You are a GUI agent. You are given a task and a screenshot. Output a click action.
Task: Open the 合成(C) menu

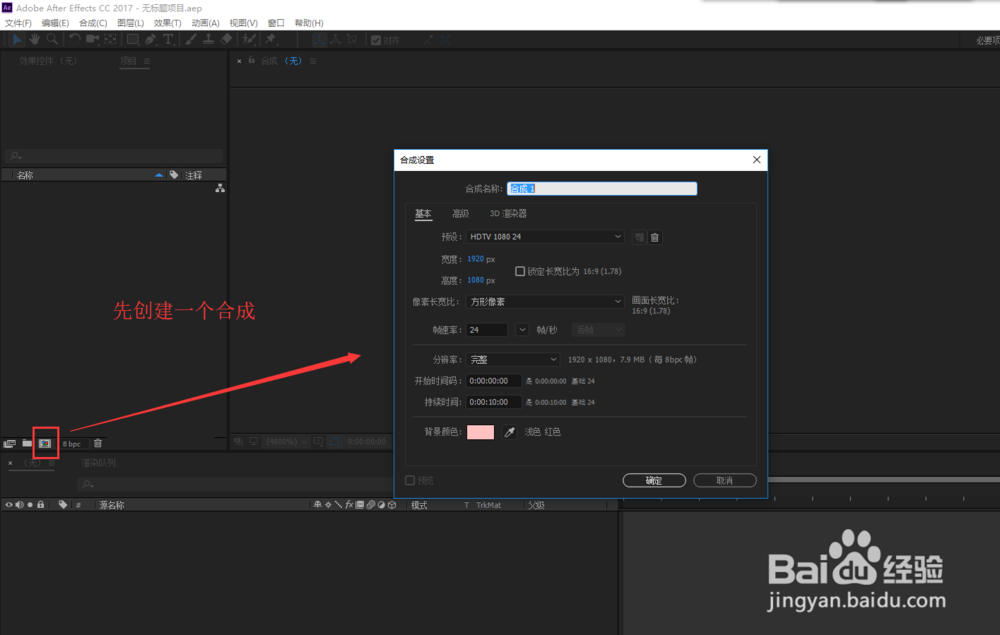(x=93, y=23)
